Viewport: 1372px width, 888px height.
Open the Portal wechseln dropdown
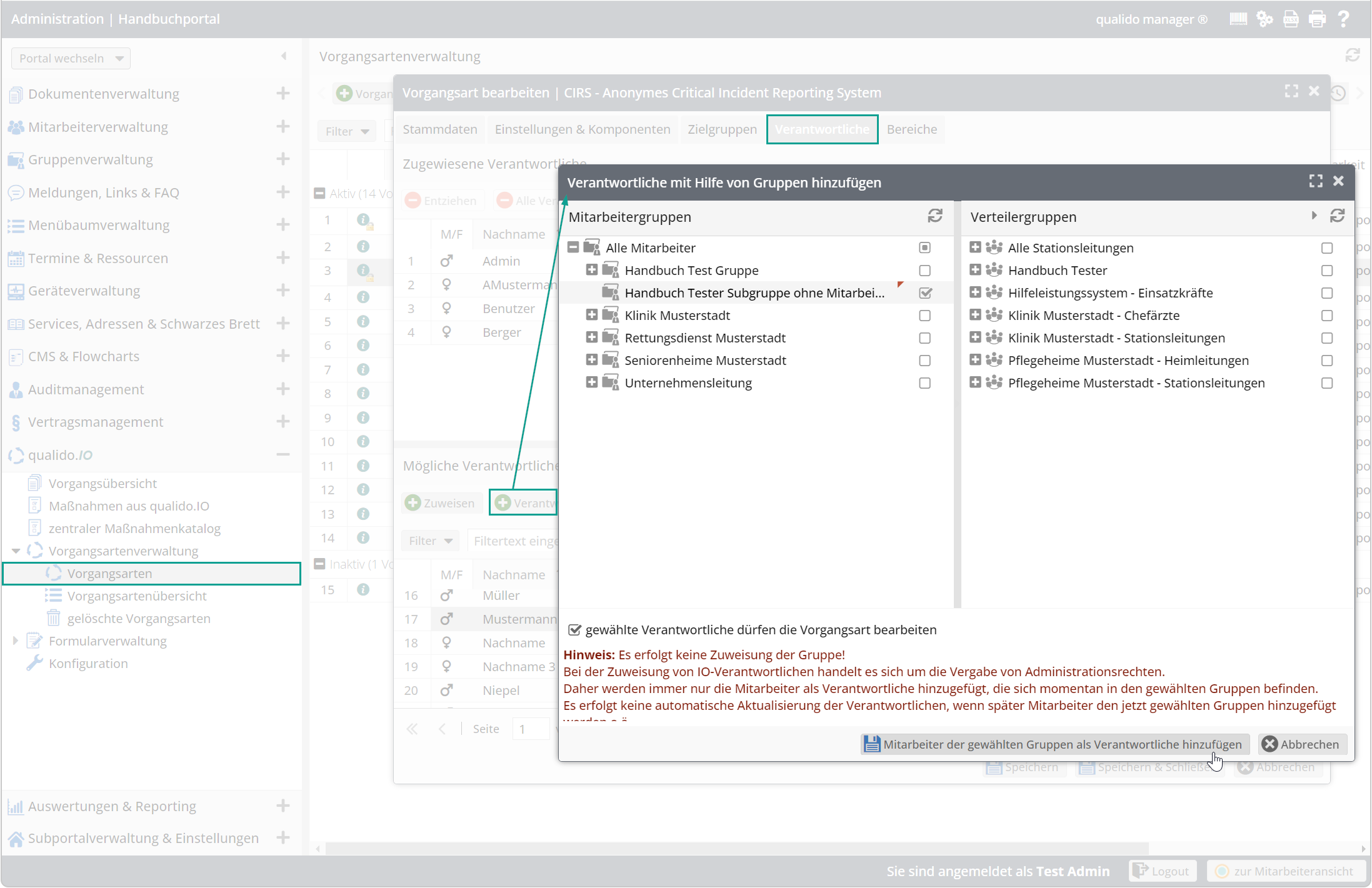[71, 58]
